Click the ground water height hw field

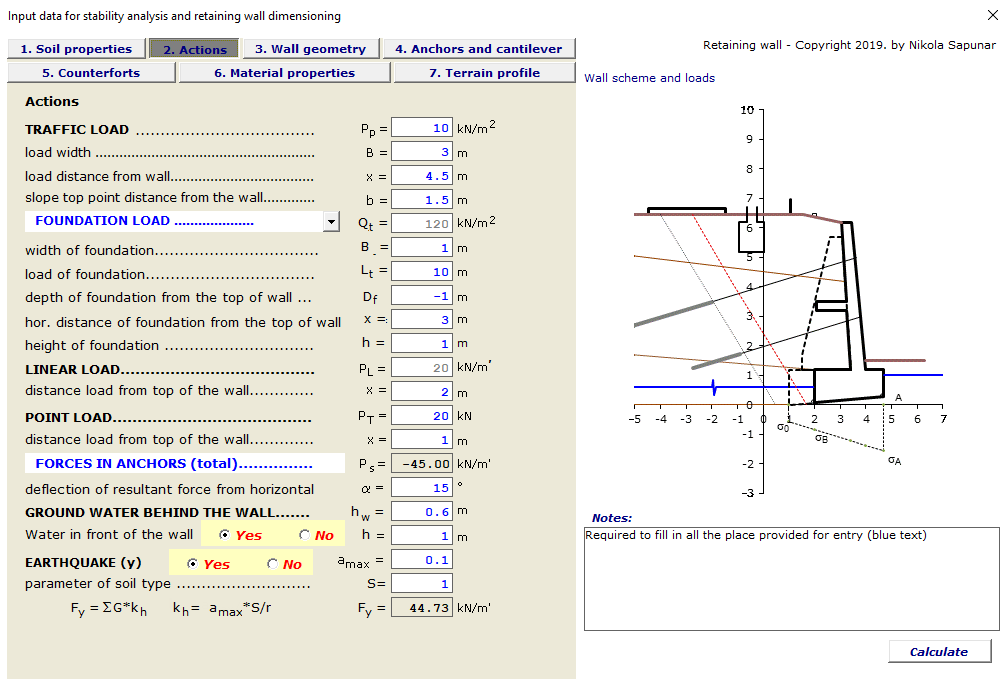[420, 510]
